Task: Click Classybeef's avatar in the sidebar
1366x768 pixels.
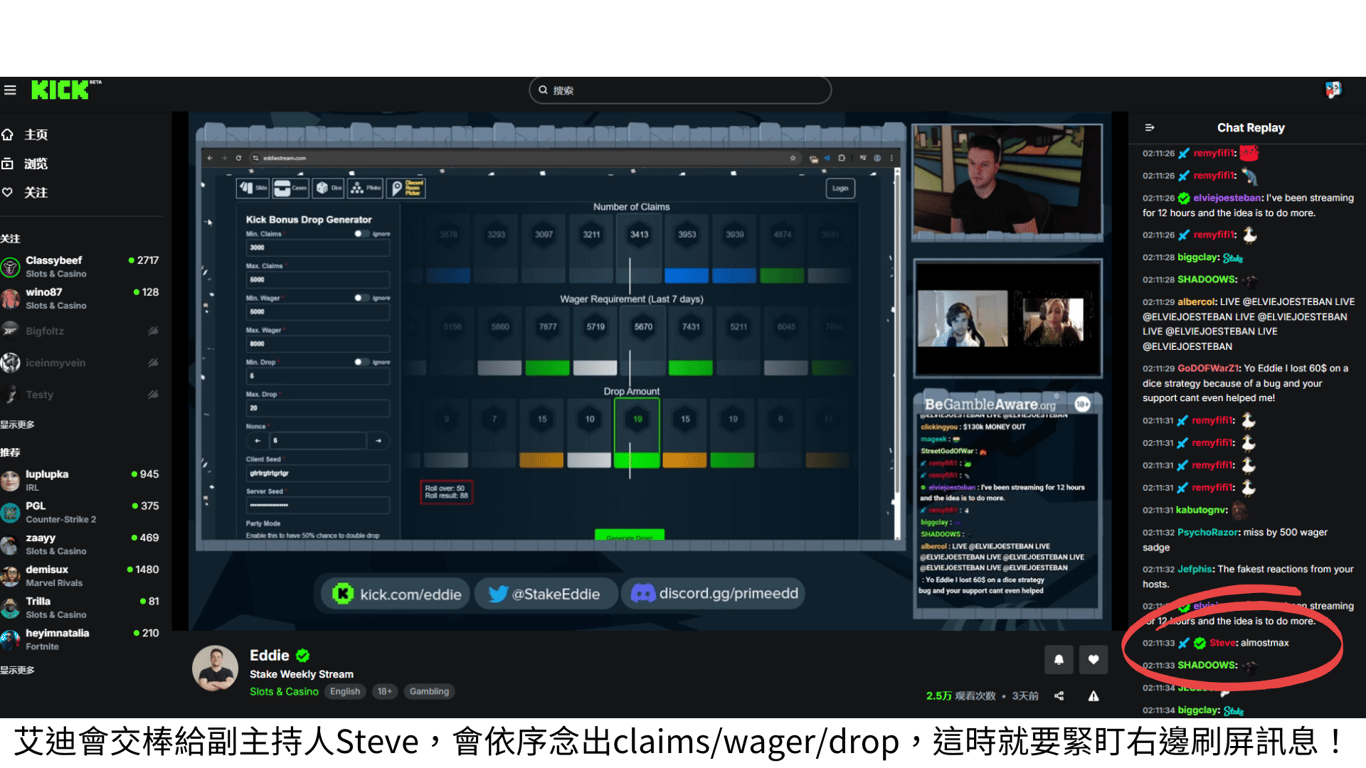Action: (10, 267)
